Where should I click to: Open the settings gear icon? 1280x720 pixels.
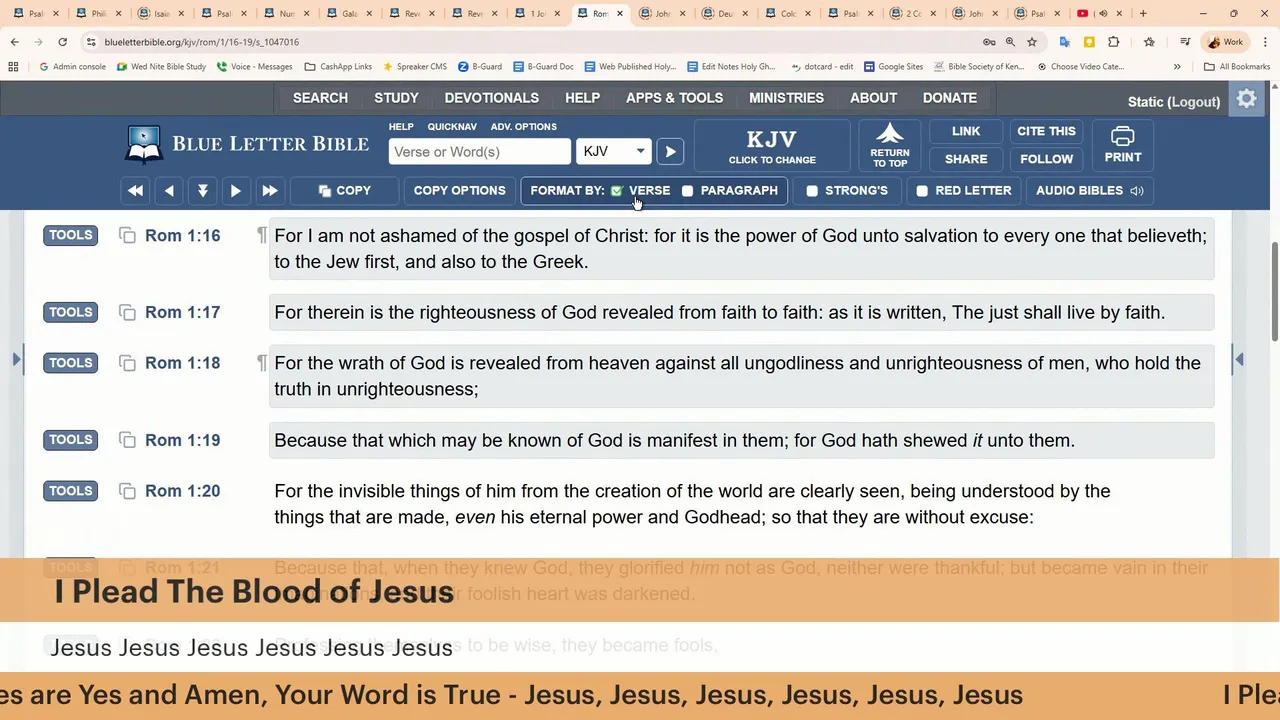pyautogui.click(x=1246, y=100)
